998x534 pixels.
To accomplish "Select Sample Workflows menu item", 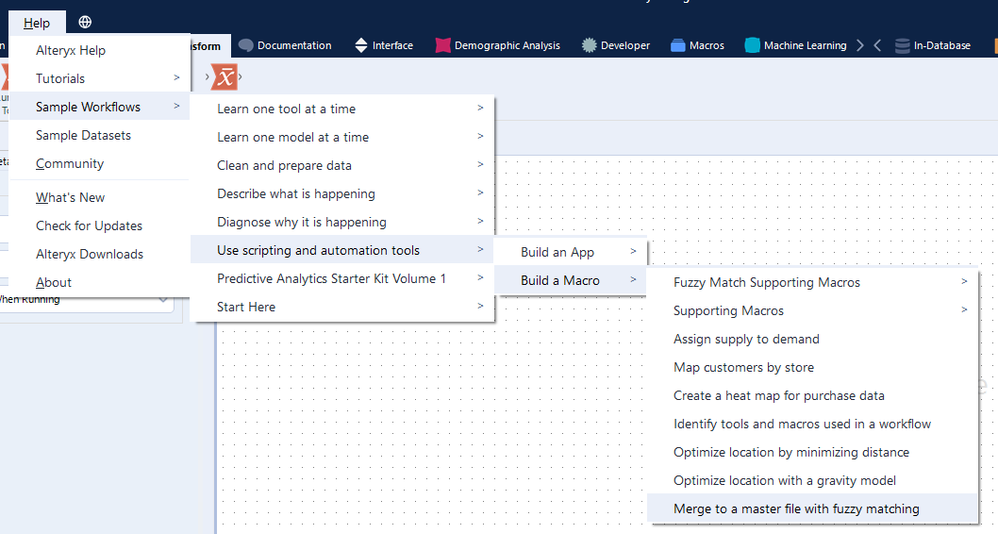I will (x=100, y=106).
